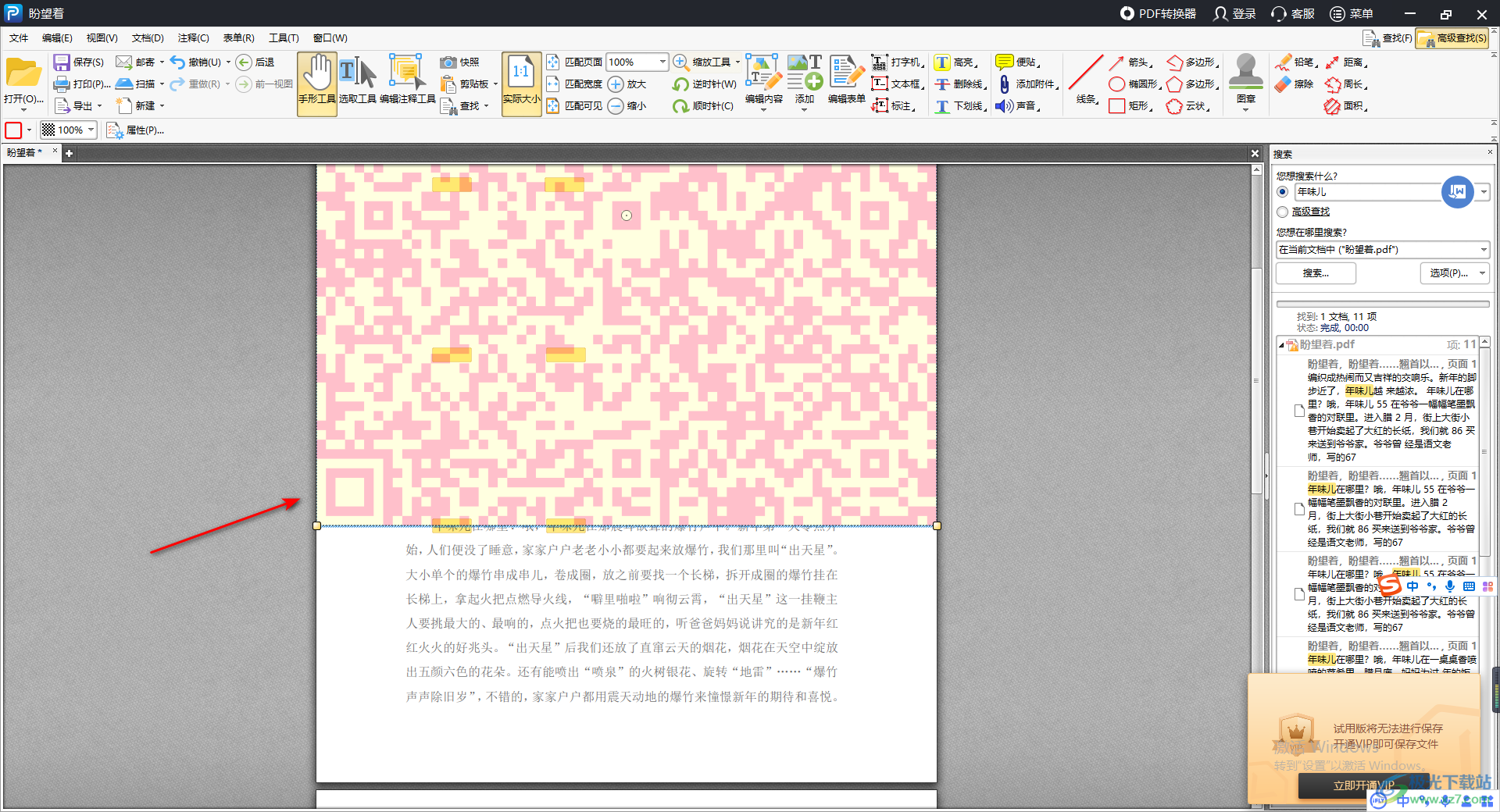Open a new tab with plus icon
Image resolution: width=1500 pixels, height=812 pixels.
(x=69, y=153)
